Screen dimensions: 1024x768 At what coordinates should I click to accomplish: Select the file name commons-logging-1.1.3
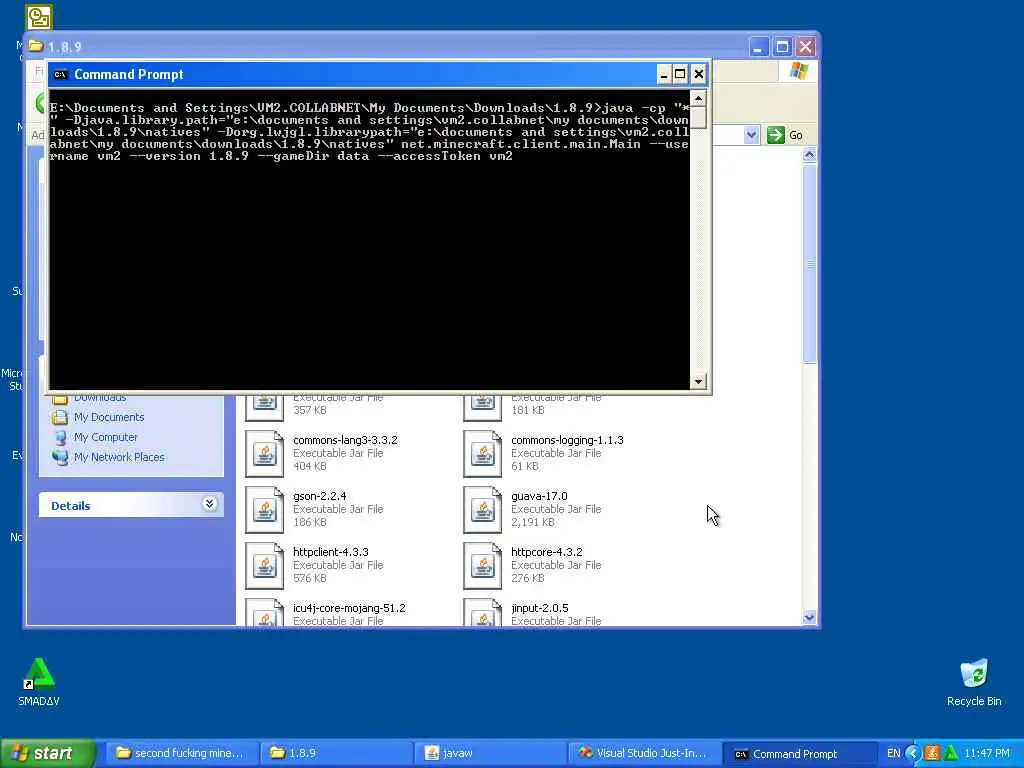click(567, 440)
